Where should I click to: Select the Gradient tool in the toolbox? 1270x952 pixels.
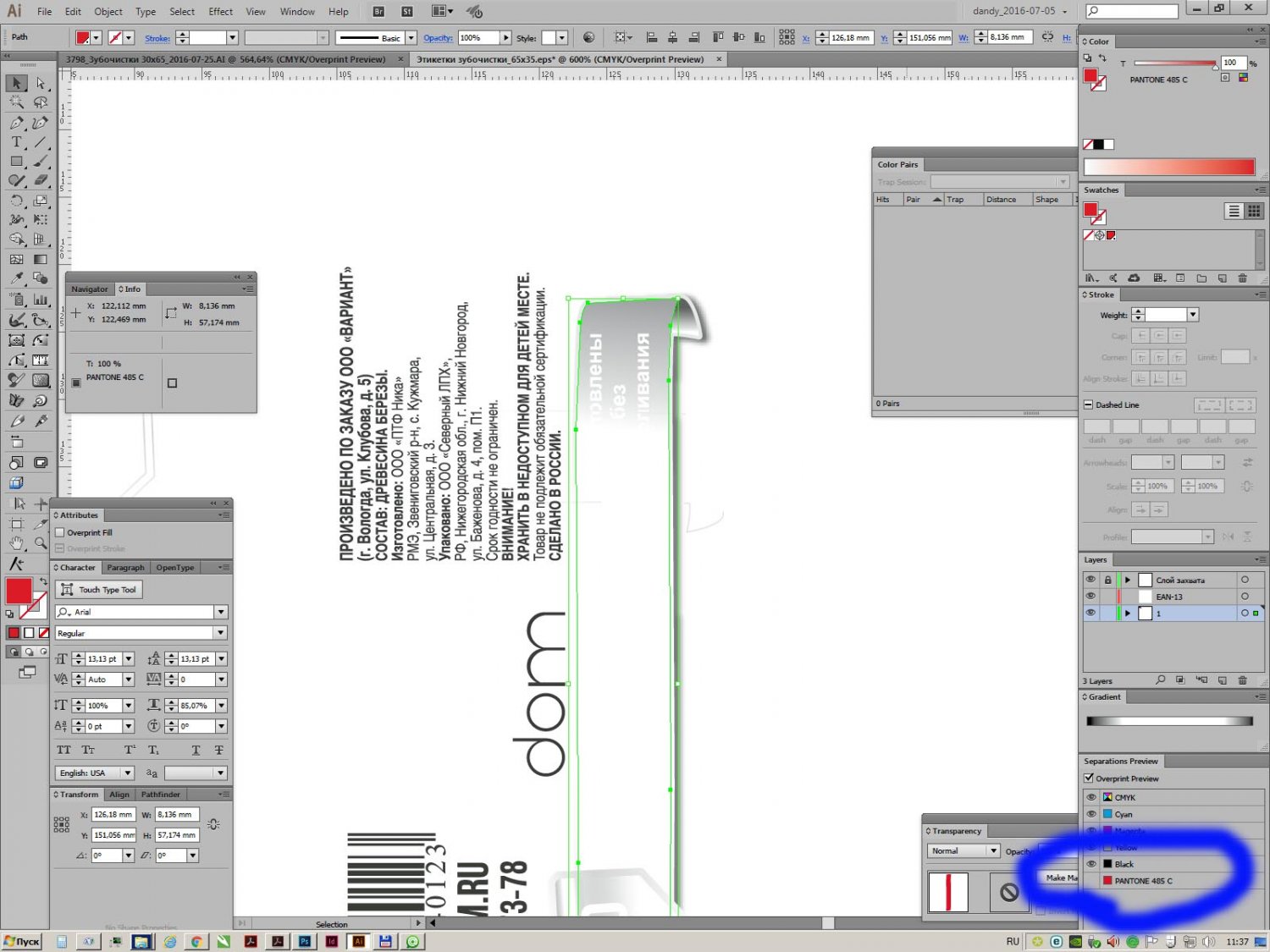pos(40,260)
